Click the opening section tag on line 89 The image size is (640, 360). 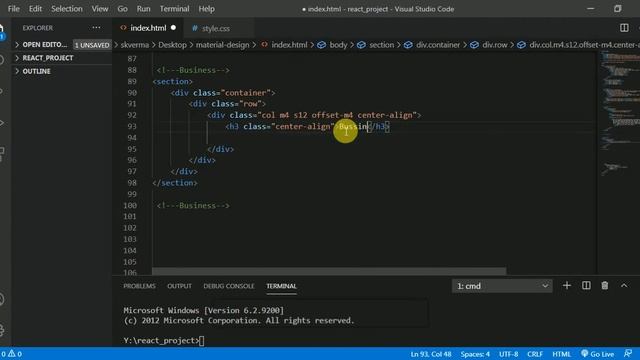(172, 82)
